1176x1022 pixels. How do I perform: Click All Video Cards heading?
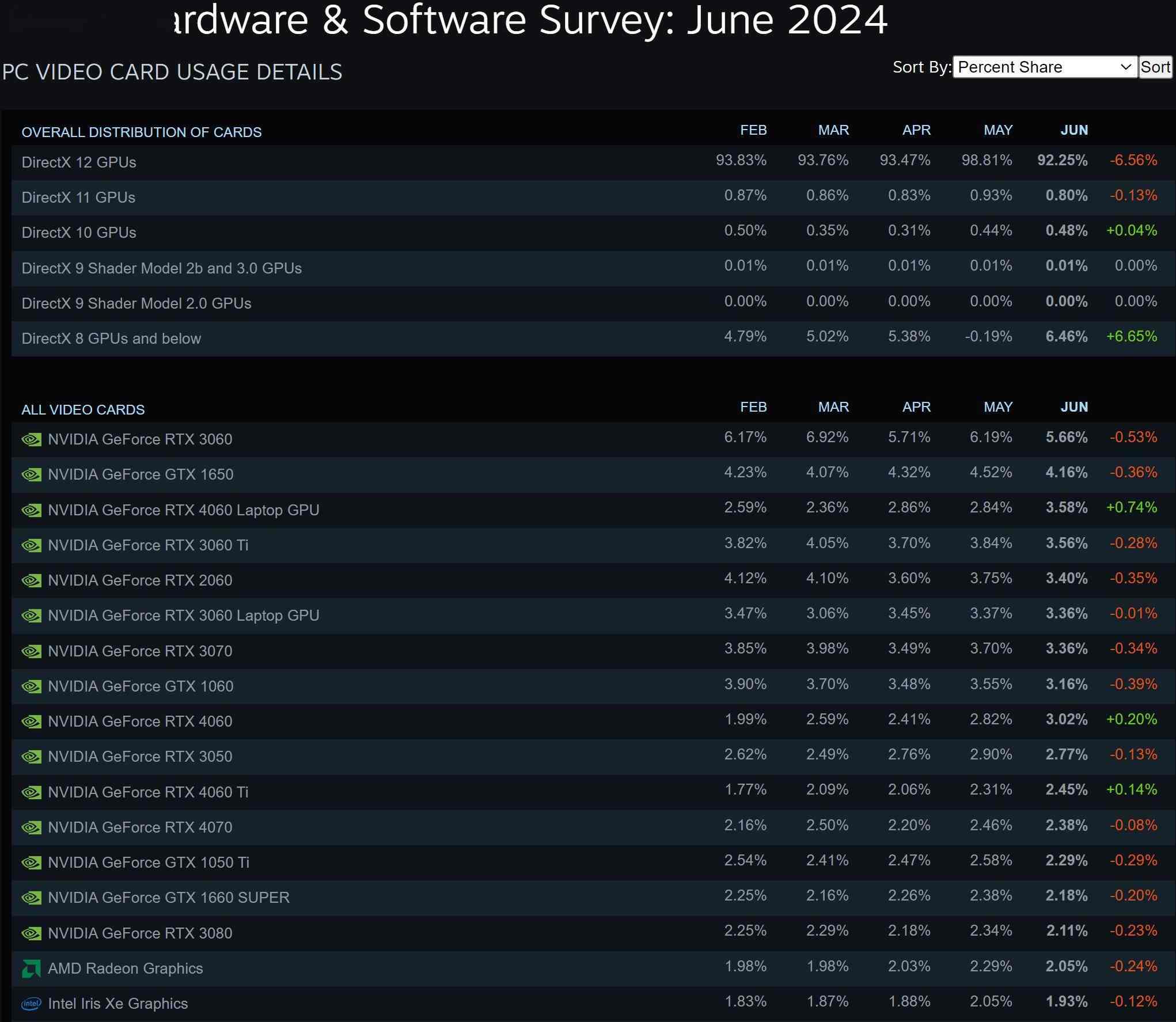[83, 409]
